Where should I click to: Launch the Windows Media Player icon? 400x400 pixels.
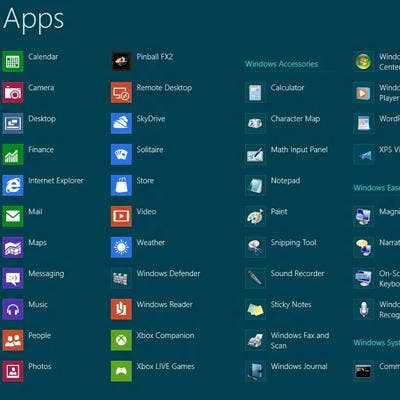(x=364, y=92)
